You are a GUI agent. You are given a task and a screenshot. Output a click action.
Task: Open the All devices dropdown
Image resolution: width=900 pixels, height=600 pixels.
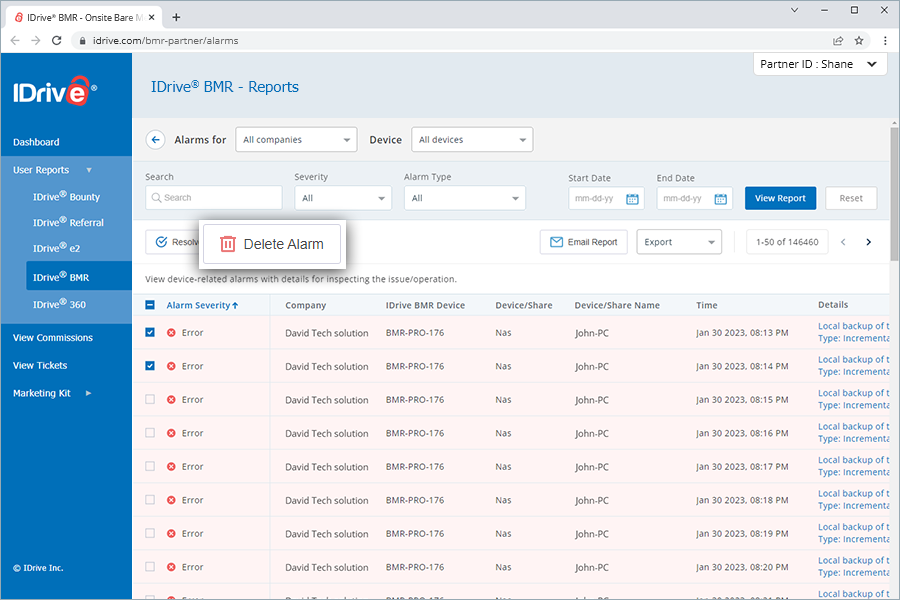[472, 140]
